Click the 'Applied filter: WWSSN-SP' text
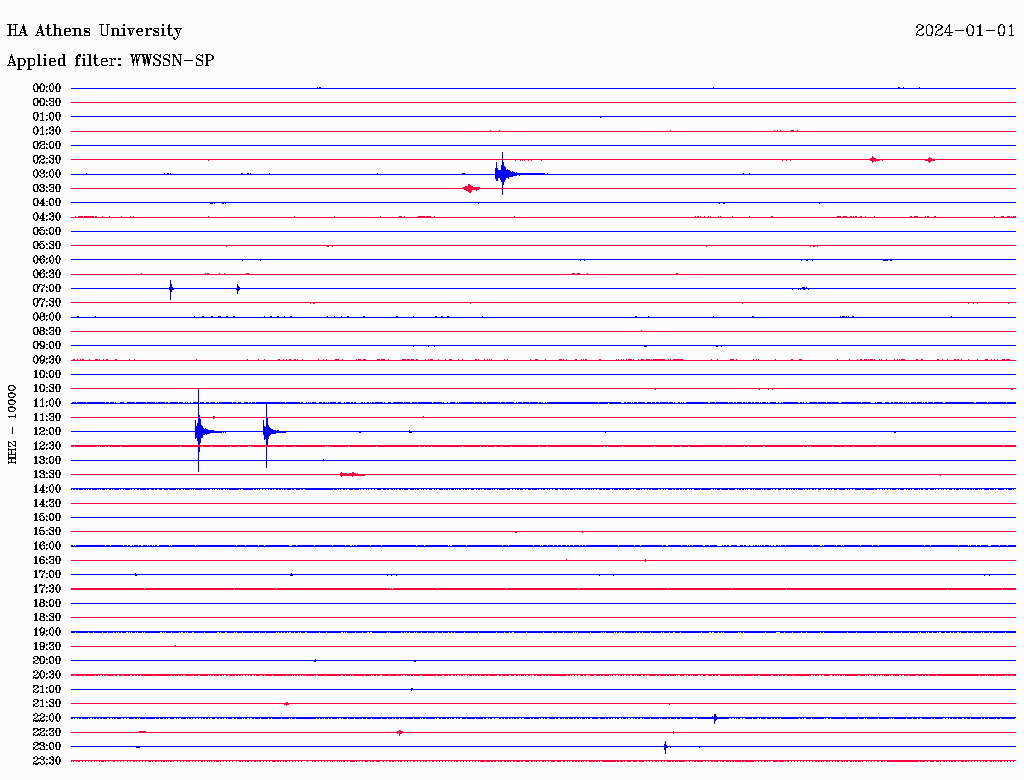This screenshot has height=780, width=1024. [x=110, y=61]
